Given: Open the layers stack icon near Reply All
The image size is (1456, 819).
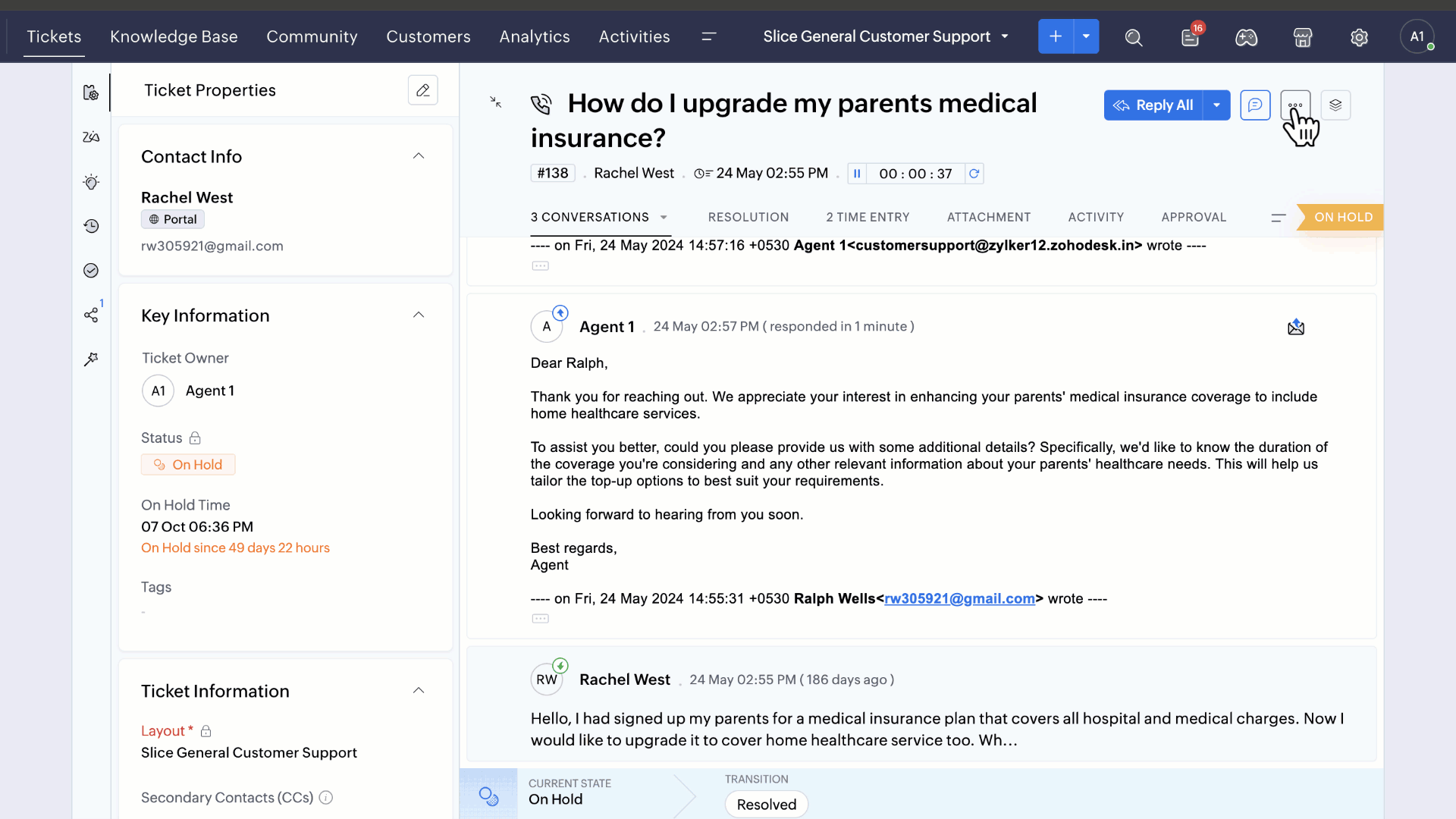Looking at the screenshot, I should [x=1335, y=105].
